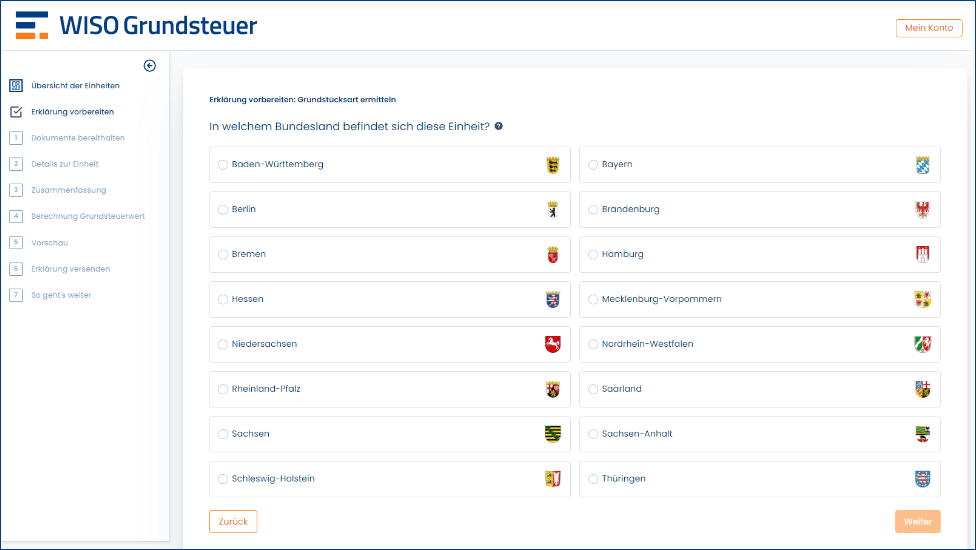Select Sachsen radio button
Screen dimensions: 976x550
coord(223,434)
